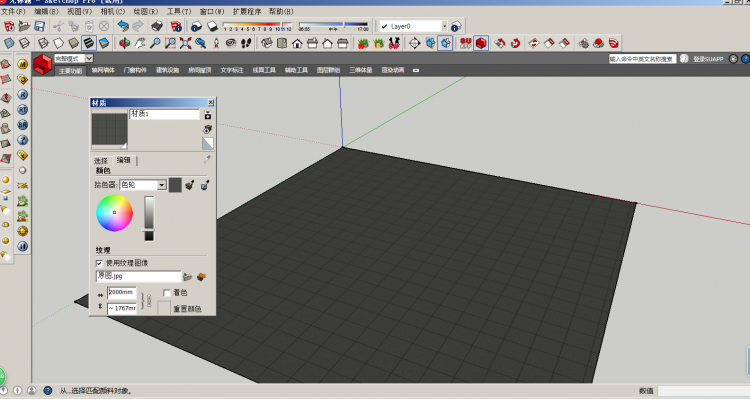Select the Position Camera tool
The image size is (750, 399).
(216, 43)
